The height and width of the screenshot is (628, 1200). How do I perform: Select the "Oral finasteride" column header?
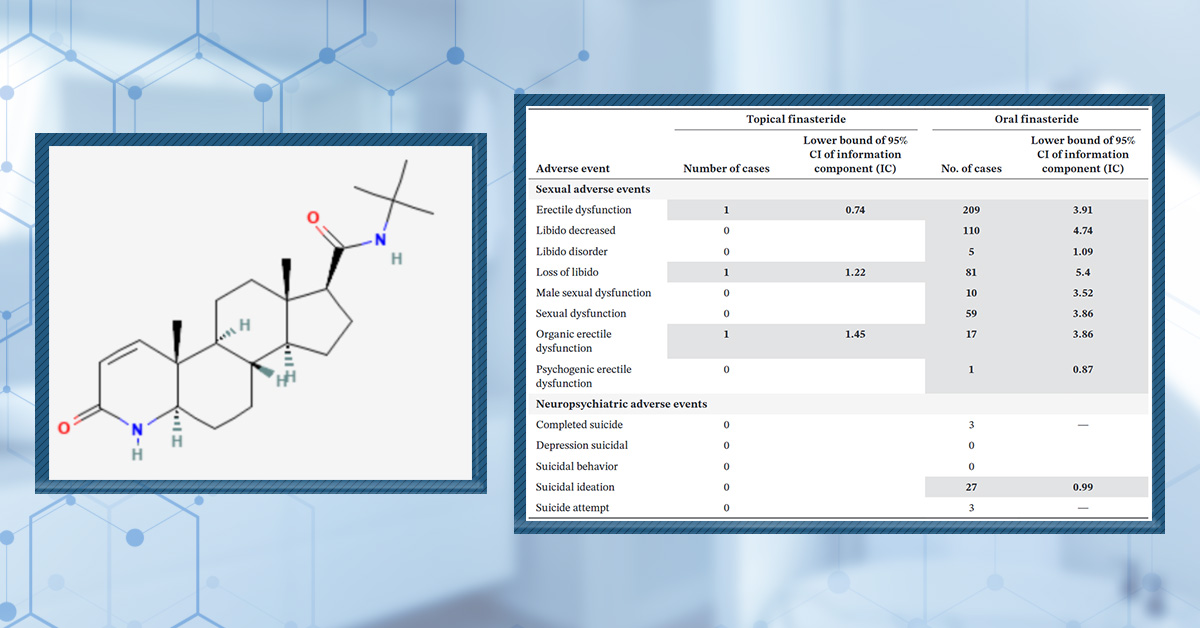click(1034, 119)
